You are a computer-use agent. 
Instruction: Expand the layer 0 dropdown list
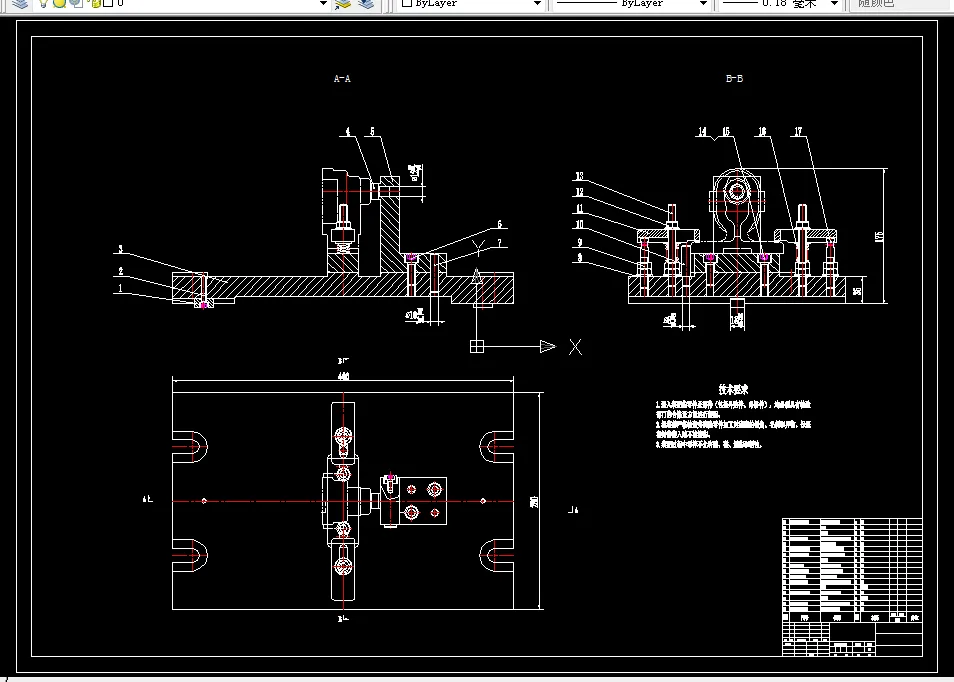point(323,4)
